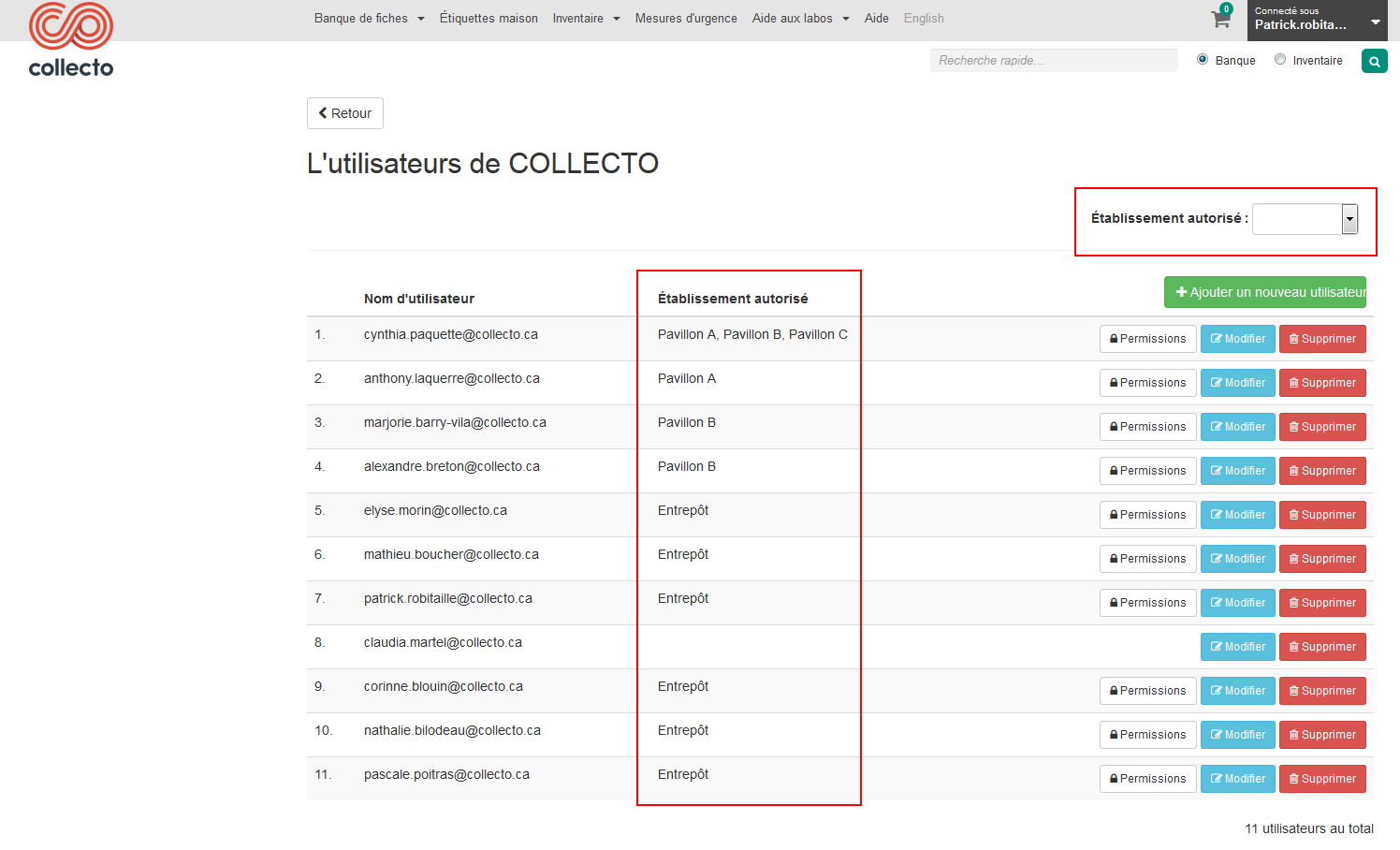Open Permissions for pascale.poitras

1148,779
